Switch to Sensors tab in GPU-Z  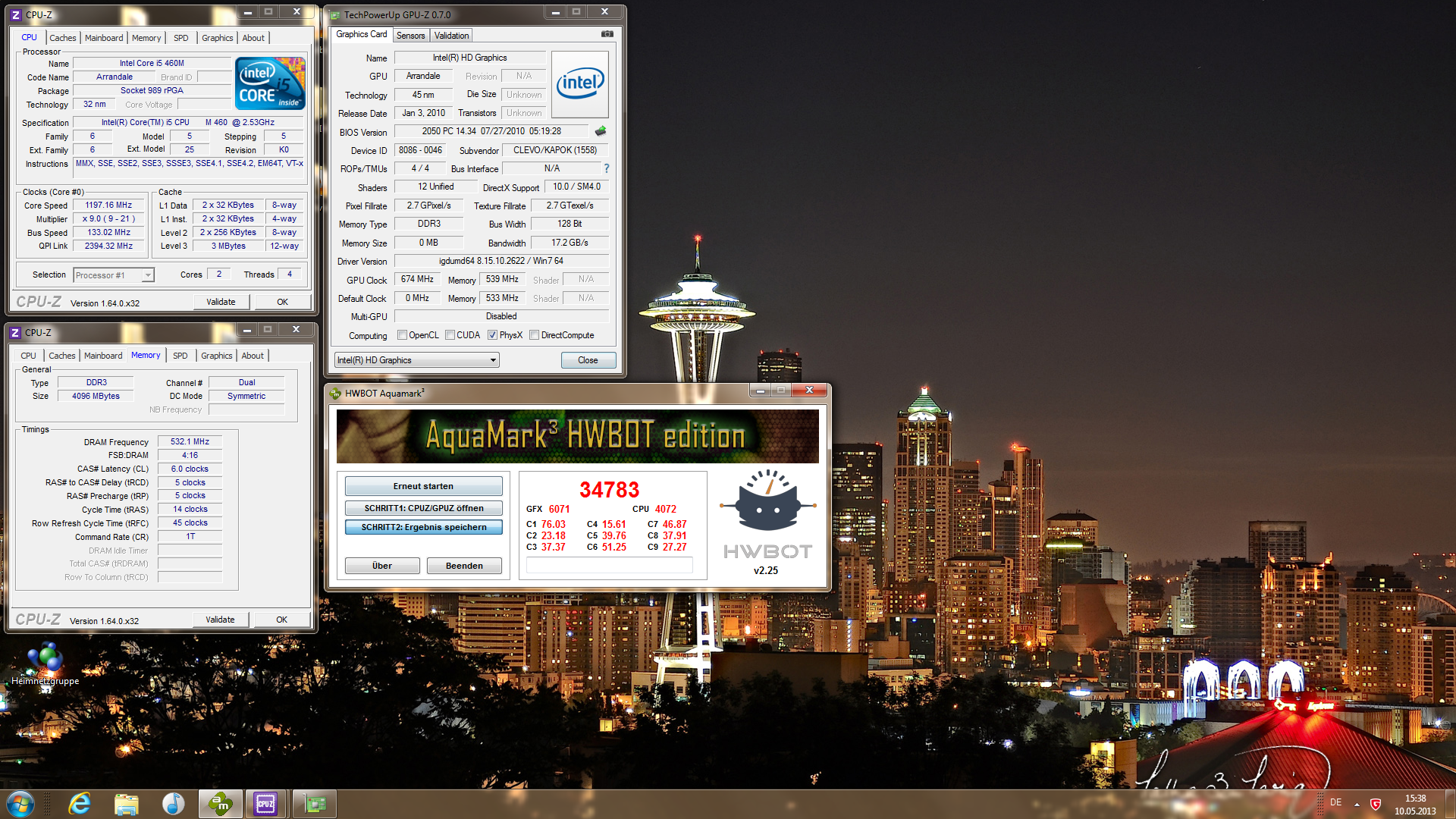click(x=411, y=36)
